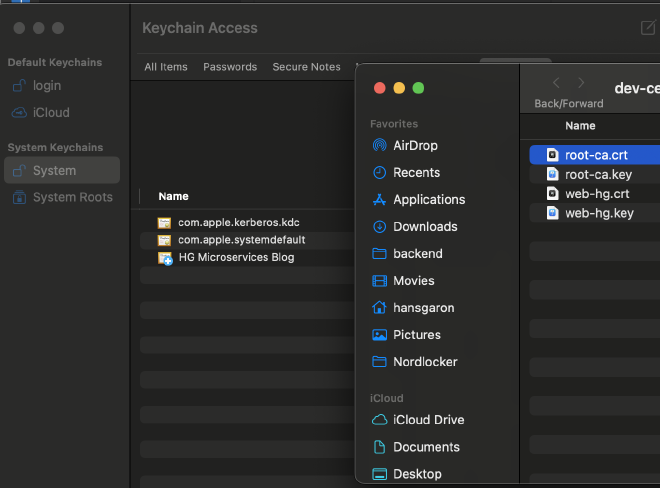Sort files by Name column in dialog

(580, 125)
